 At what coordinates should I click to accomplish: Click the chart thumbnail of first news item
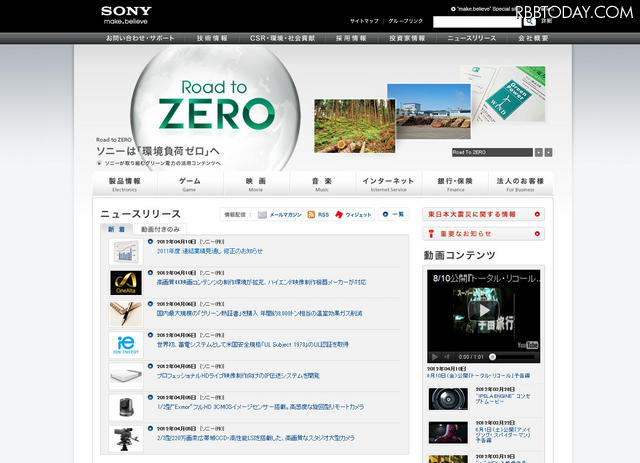126,251
